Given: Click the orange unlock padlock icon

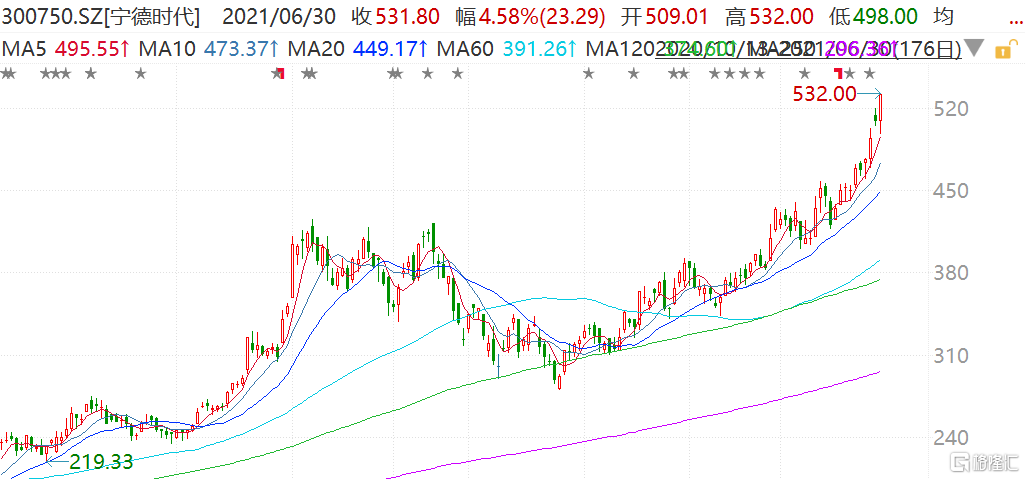Looking at the screenshot, I should [1006, 48].
